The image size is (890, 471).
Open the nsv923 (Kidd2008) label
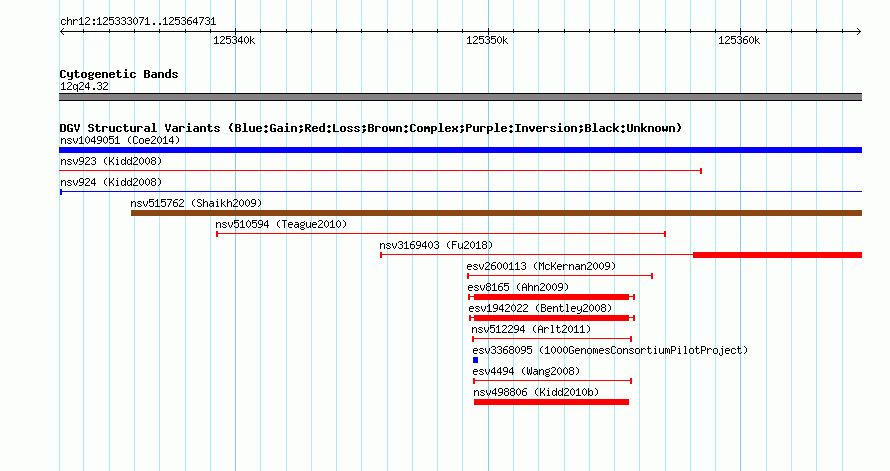pyautogui.click(x=111, y=161)
